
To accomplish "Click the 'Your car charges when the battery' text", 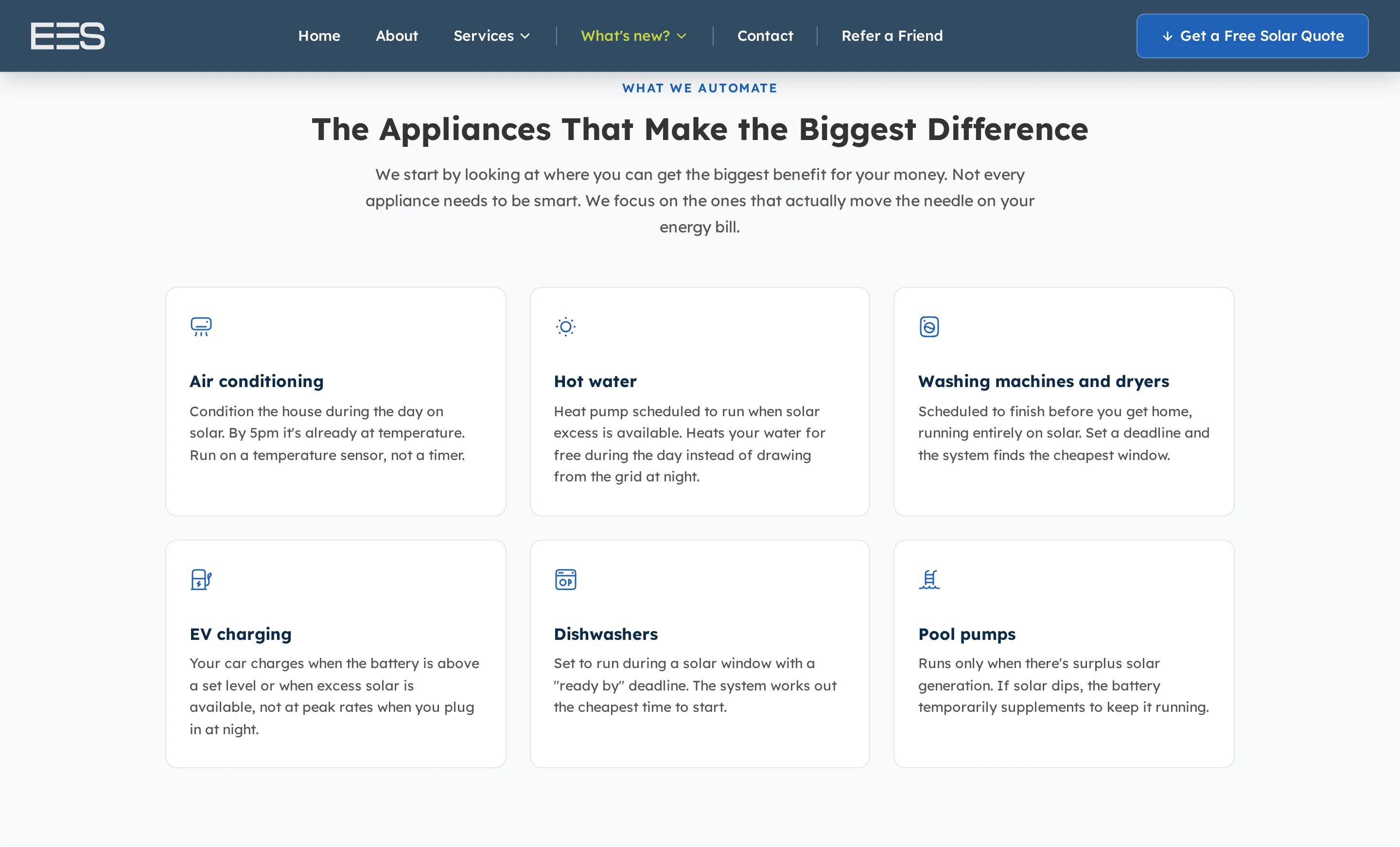I will pos(334,696).
